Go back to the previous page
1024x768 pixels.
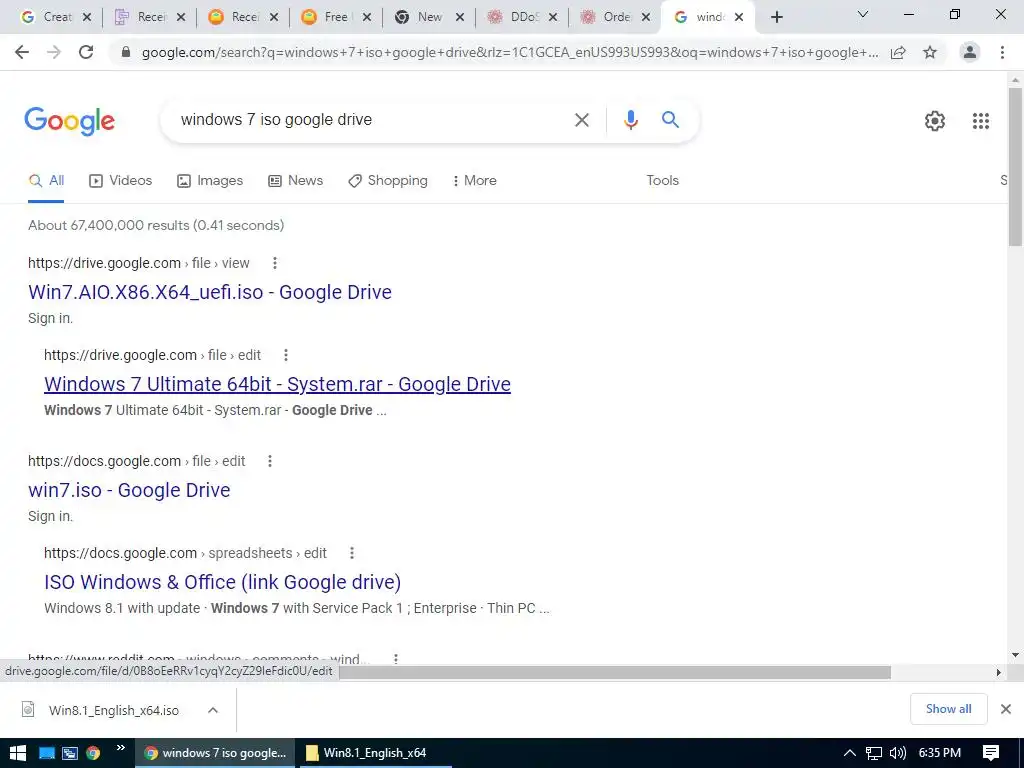[x=22, y=52]
